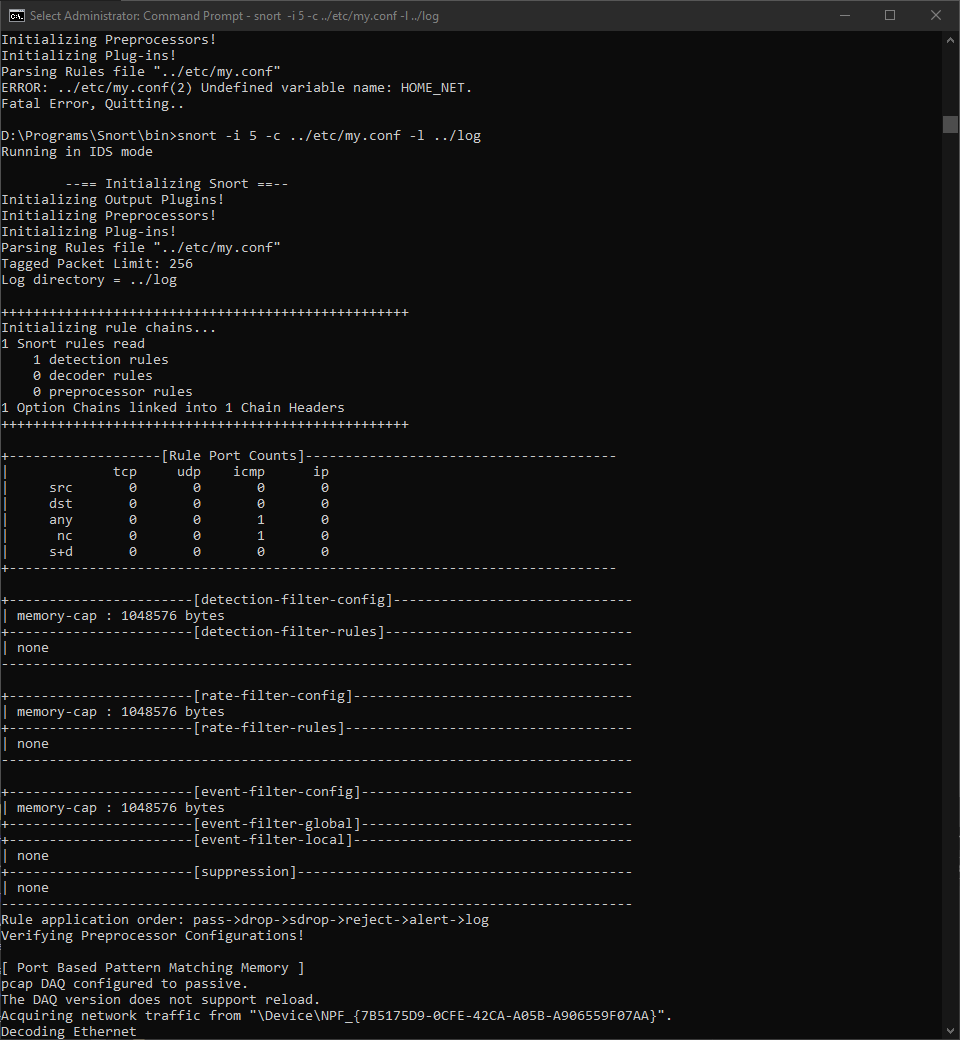Maximize the Command Prompt window
The height and width of the screenshot is (1040, 960).
(890, 15)
